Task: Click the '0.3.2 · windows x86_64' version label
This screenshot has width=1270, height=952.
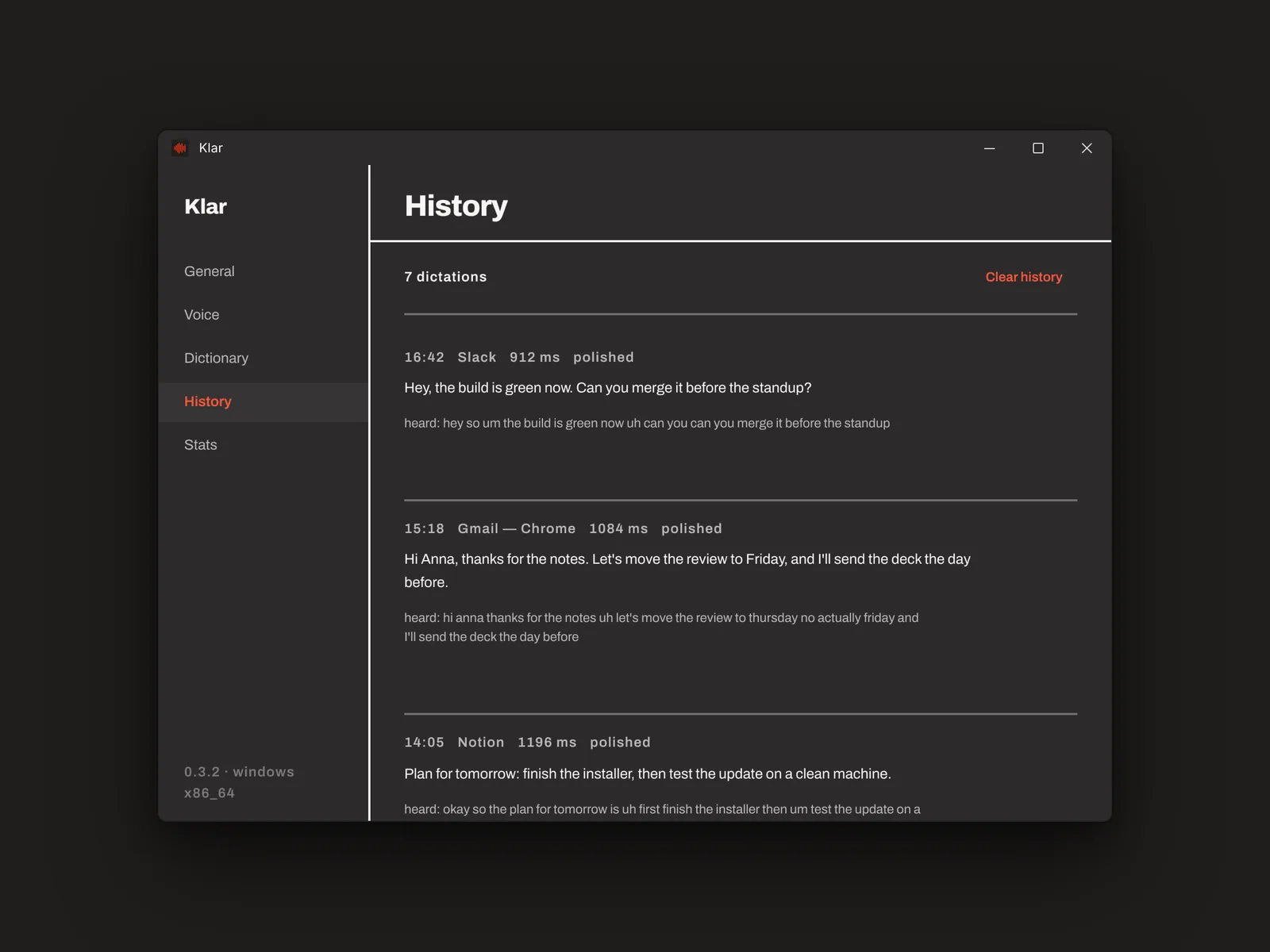Action: [239, 782]
